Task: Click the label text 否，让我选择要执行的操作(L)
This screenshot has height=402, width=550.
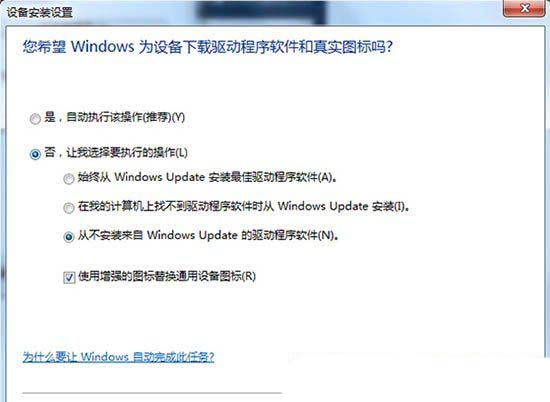Action: click(116, 153)
